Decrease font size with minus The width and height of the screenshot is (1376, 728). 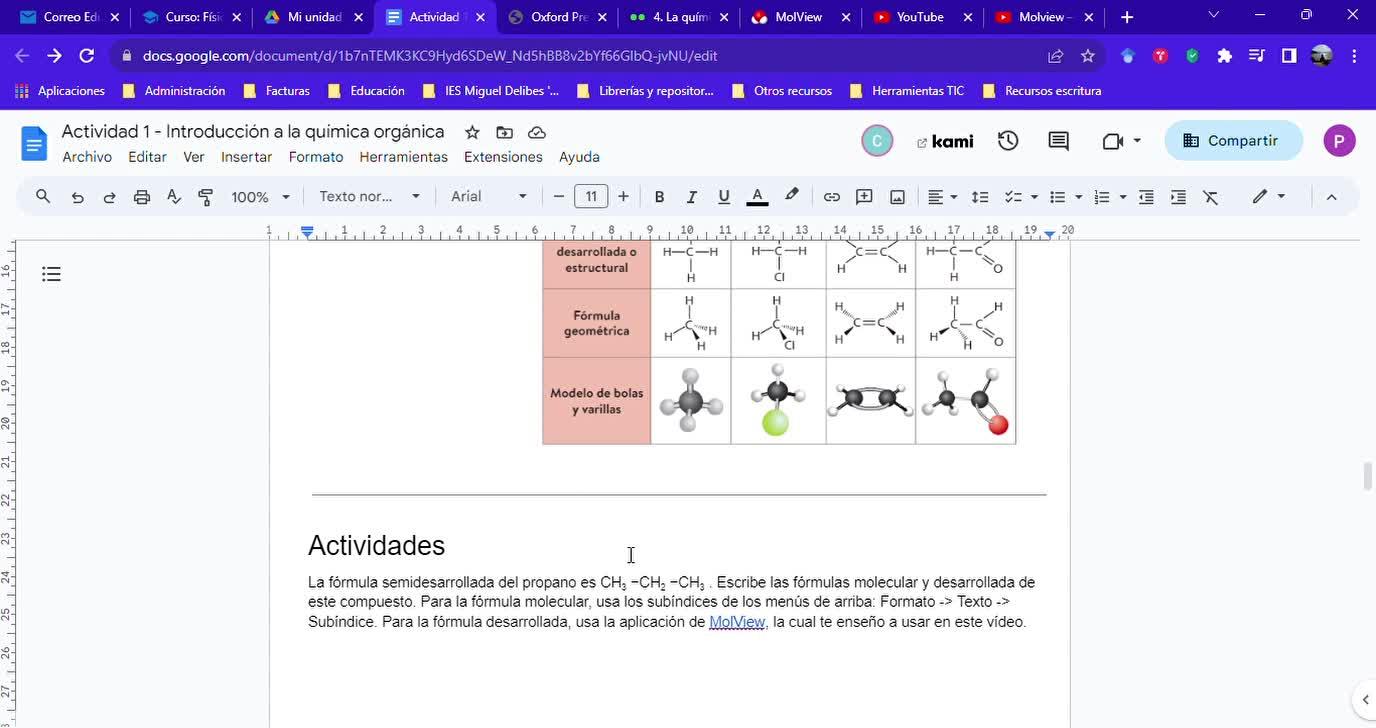coord(559,197)
